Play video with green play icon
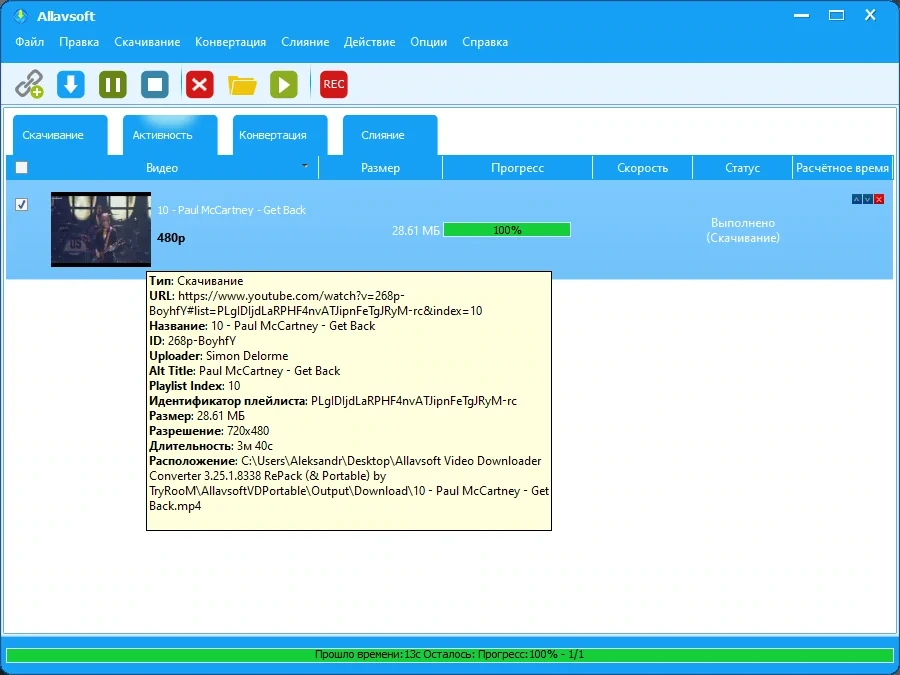The image size is (900, 675). click(x=284, y=84)
